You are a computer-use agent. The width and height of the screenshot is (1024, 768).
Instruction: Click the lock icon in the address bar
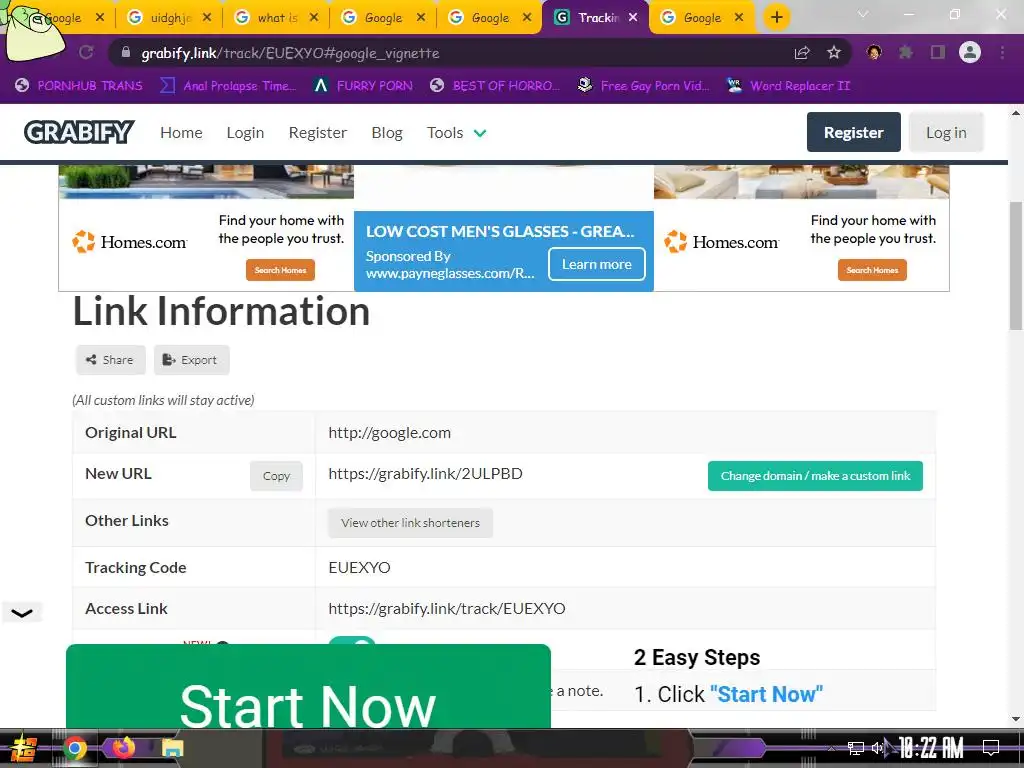126,53
